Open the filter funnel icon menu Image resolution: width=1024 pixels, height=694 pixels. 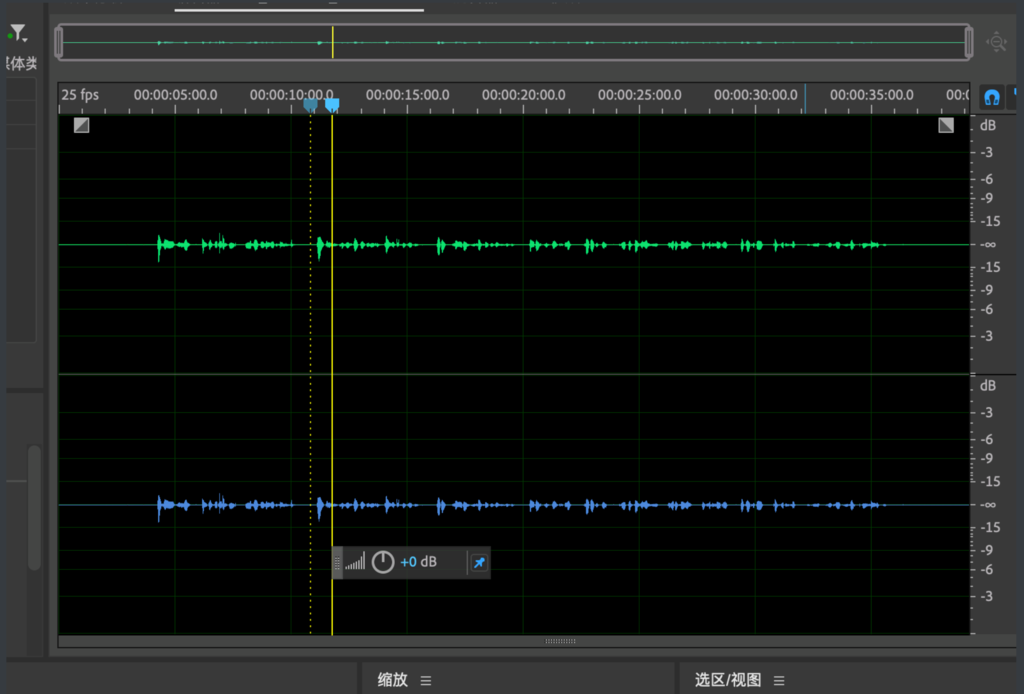click(18, 33)
